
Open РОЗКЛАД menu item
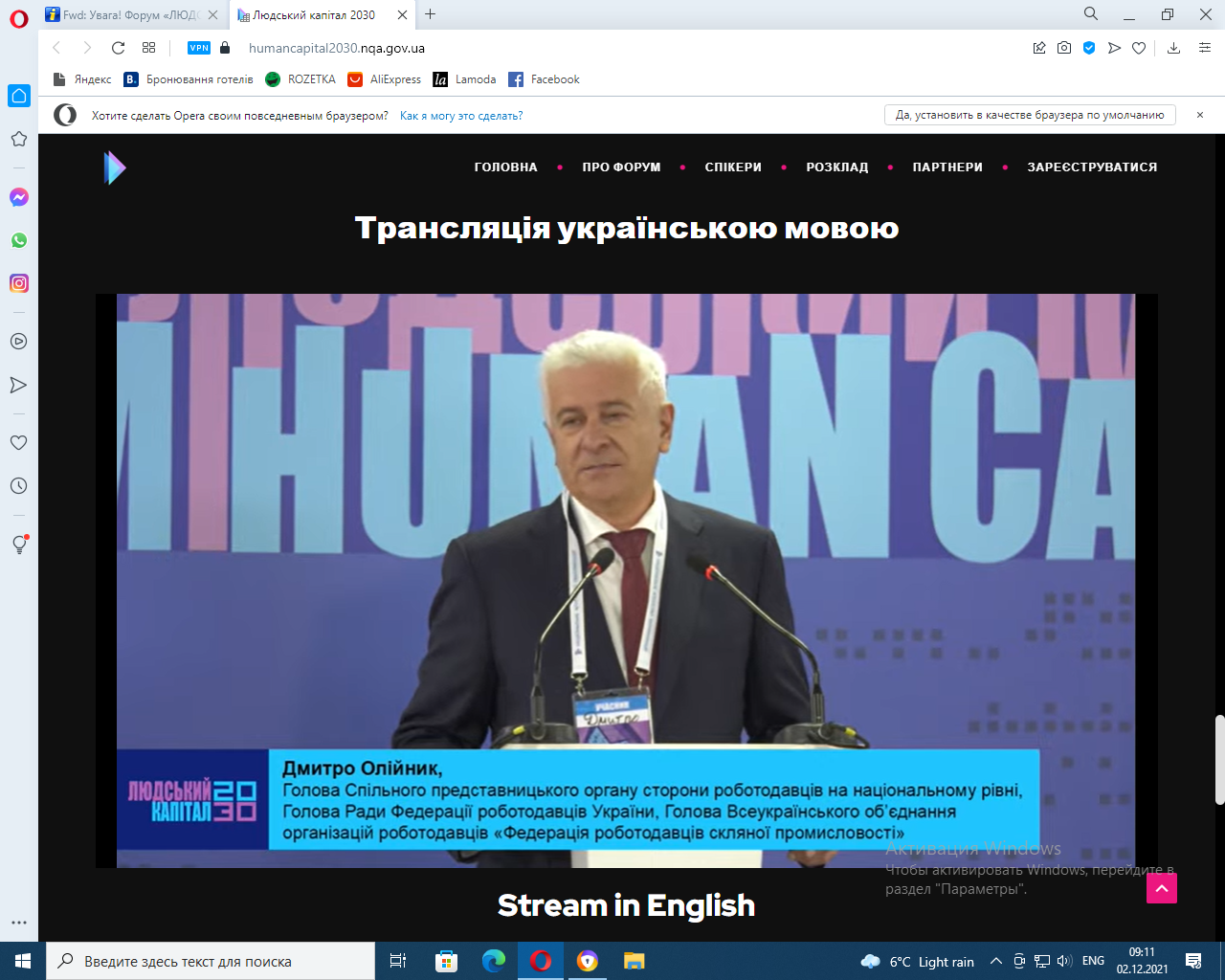click(837, 167)
